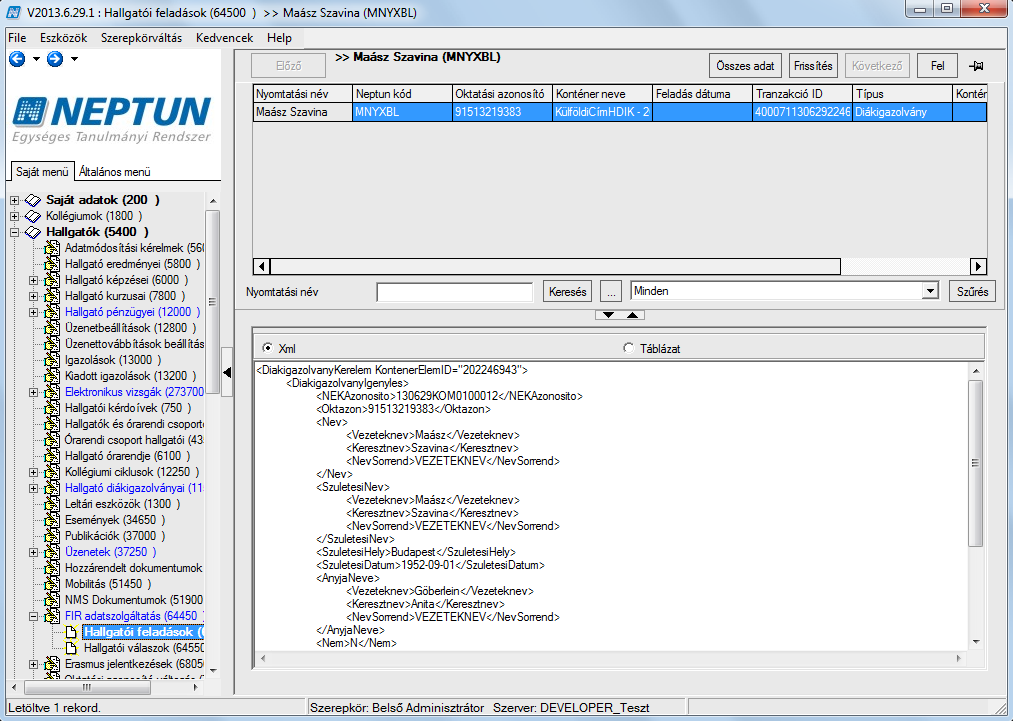Image resolution: width=1013 pixels, height=721 pixels.
Task: Click the up-arrow panel splitter button
Action: [632, 315]
